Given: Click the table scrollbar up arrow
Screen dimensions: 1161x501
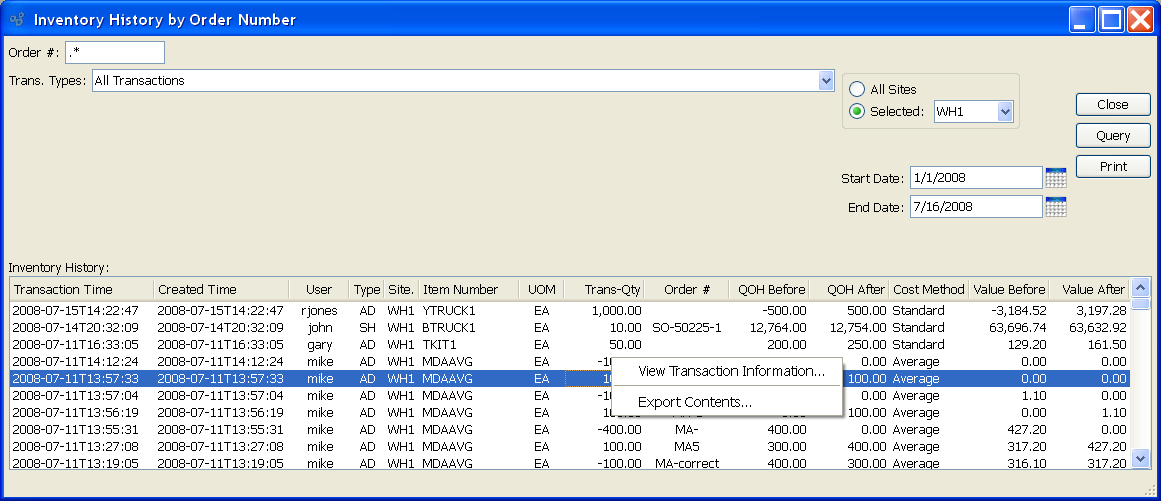Looking at the screenshot, I should (x=1141, y=287).
